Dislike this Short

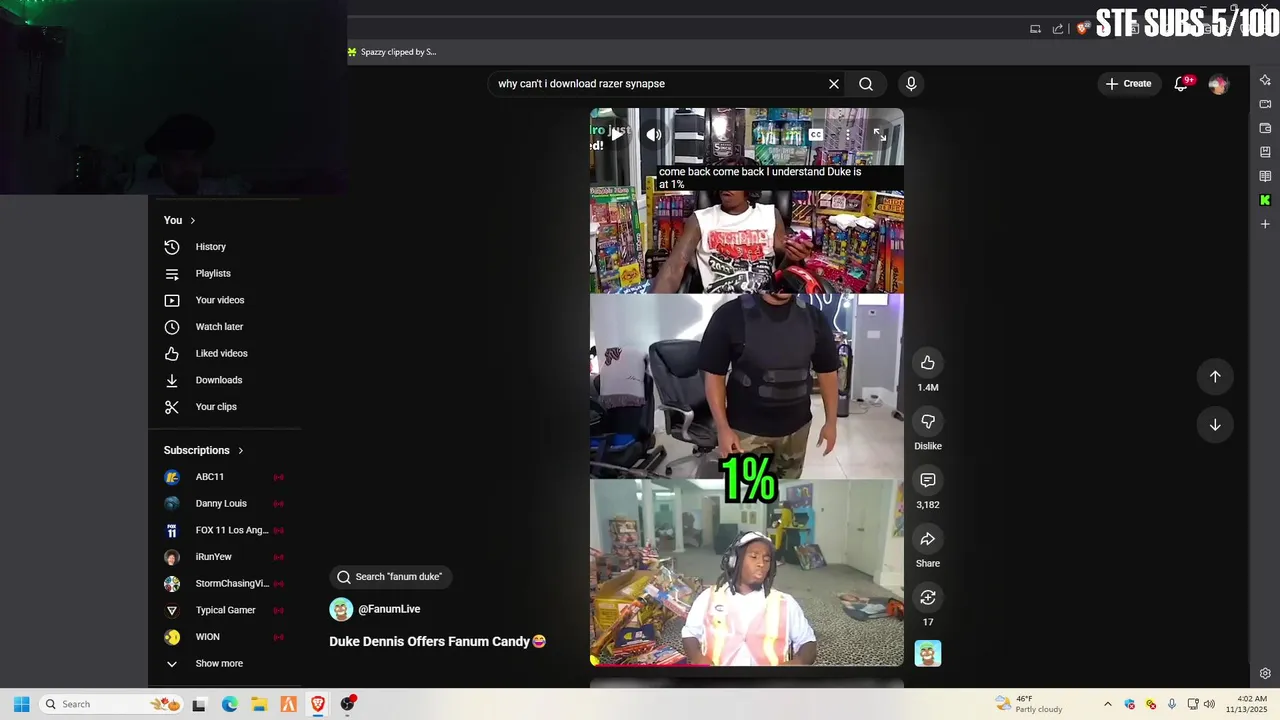point(928,421)
